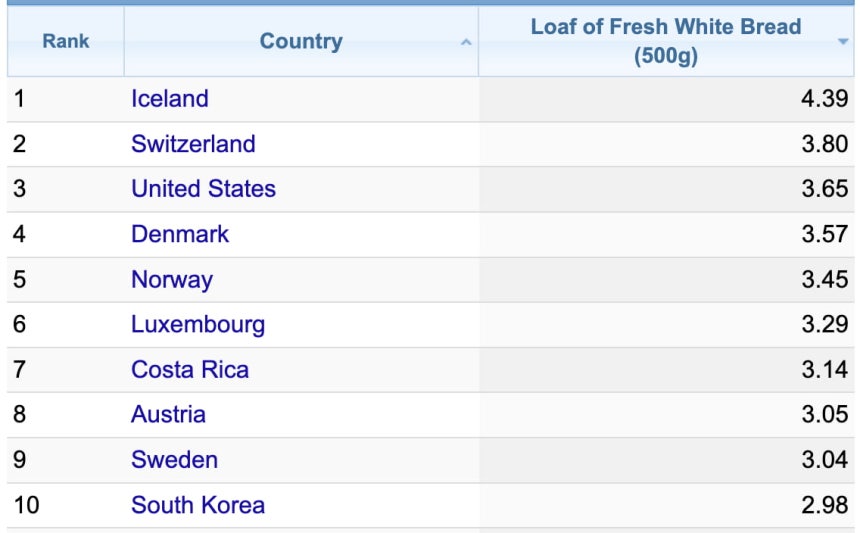
Task: Sort by Loaf of Fresh White Bread header
Action: pyautogui.click(x=666, y=41)
